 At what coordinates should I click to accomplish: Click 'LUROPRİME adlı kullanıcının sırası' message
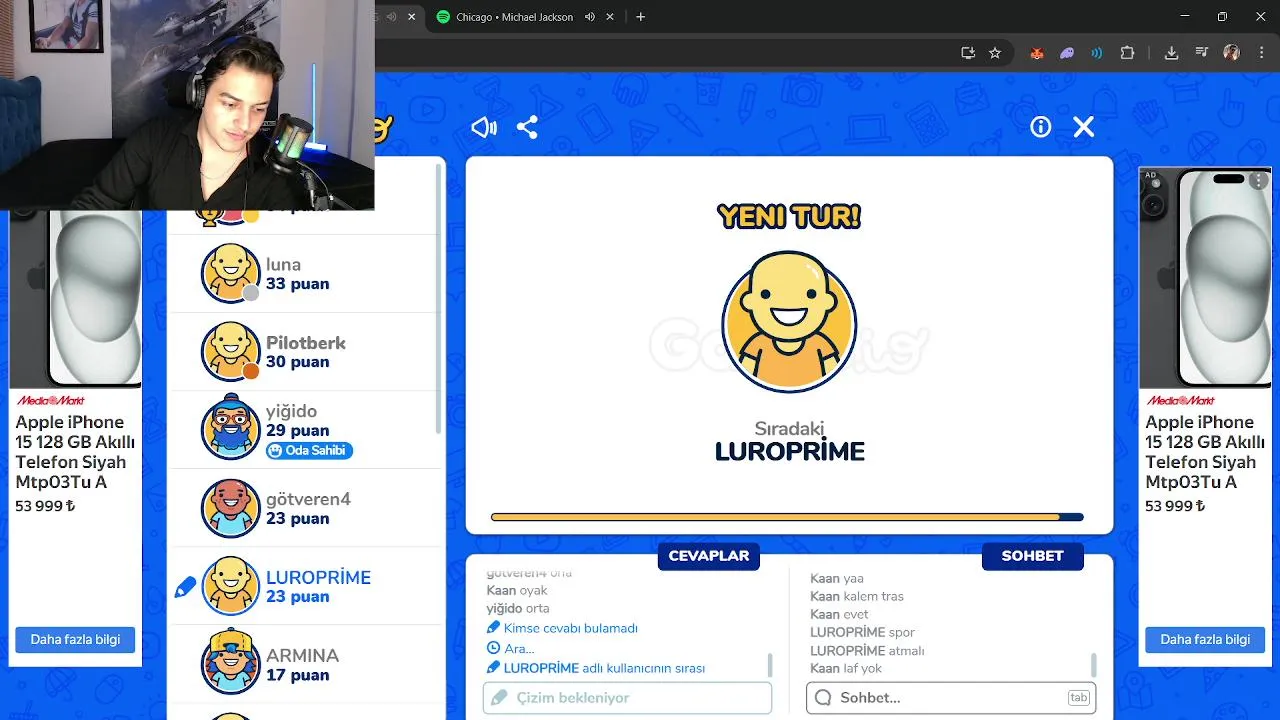click(604, 668)
